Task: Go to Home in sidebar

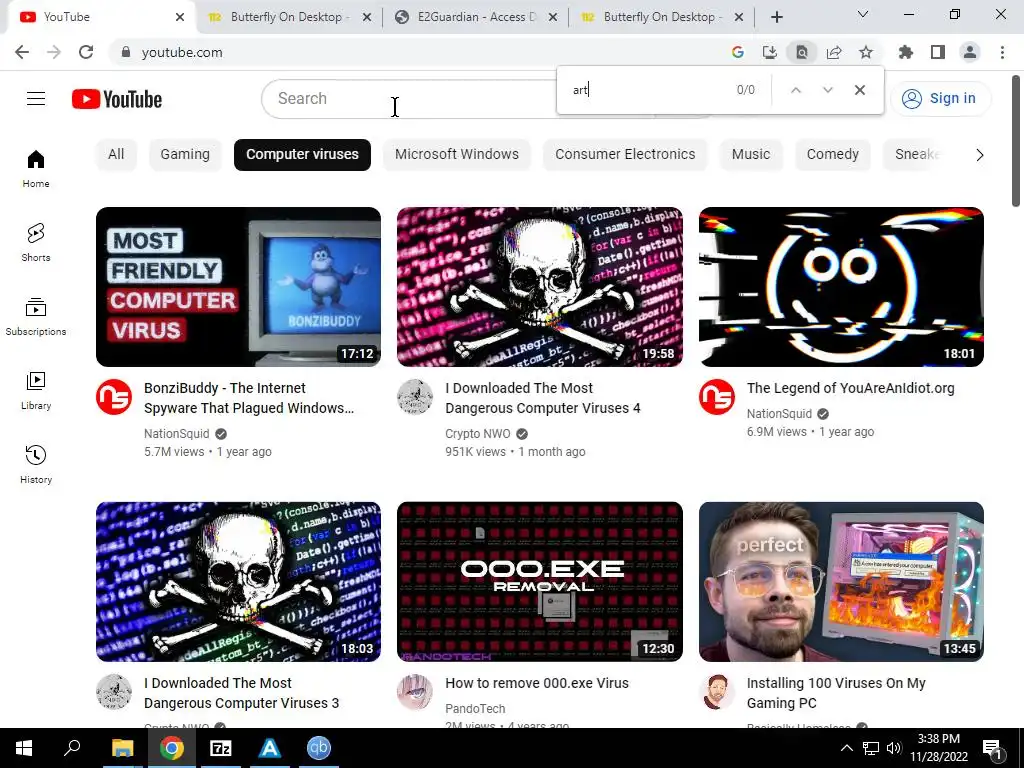Action: click(x=36, y=169)
